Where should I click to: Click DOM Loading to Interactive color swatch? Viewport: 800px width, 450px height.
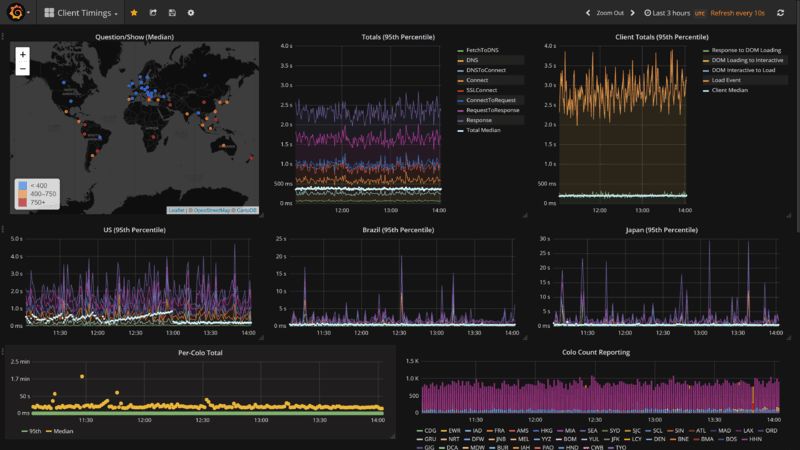pyautogui.click(x=706, y=61)
